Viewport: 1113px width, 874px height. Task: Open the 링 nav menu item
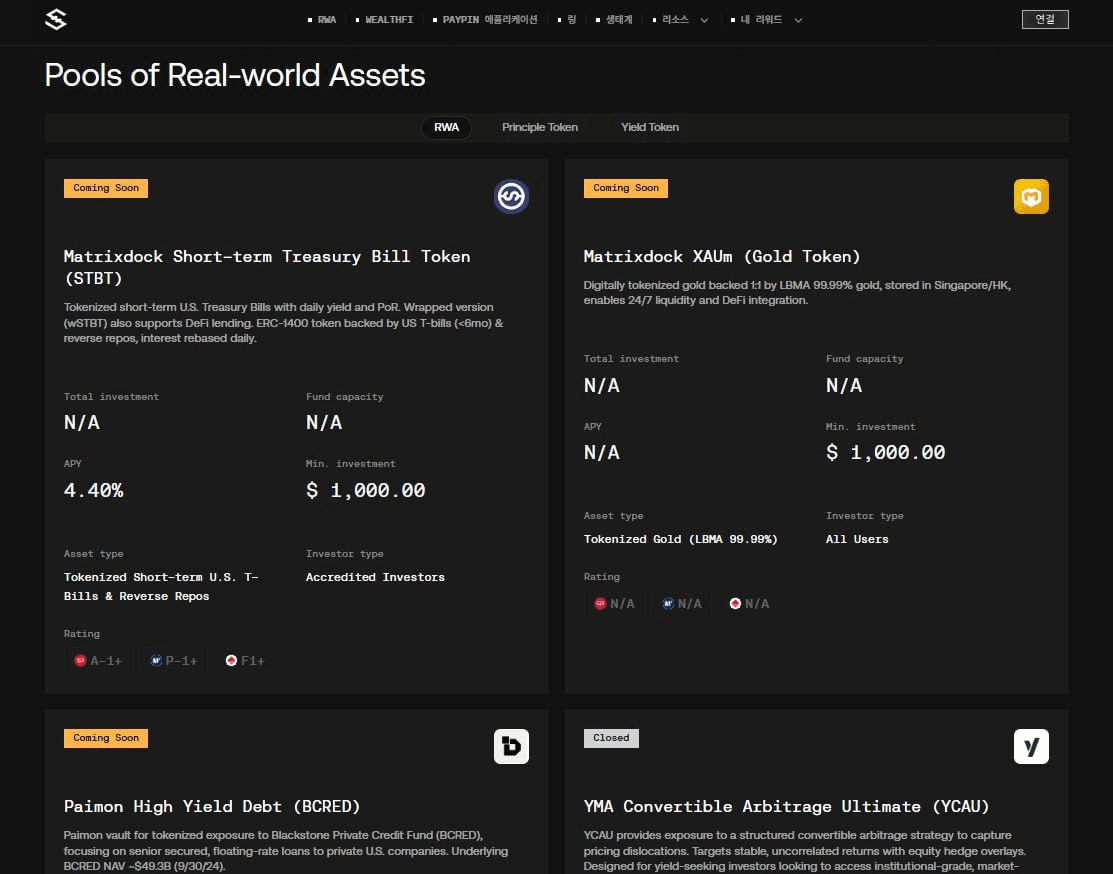tap(567, 20)
